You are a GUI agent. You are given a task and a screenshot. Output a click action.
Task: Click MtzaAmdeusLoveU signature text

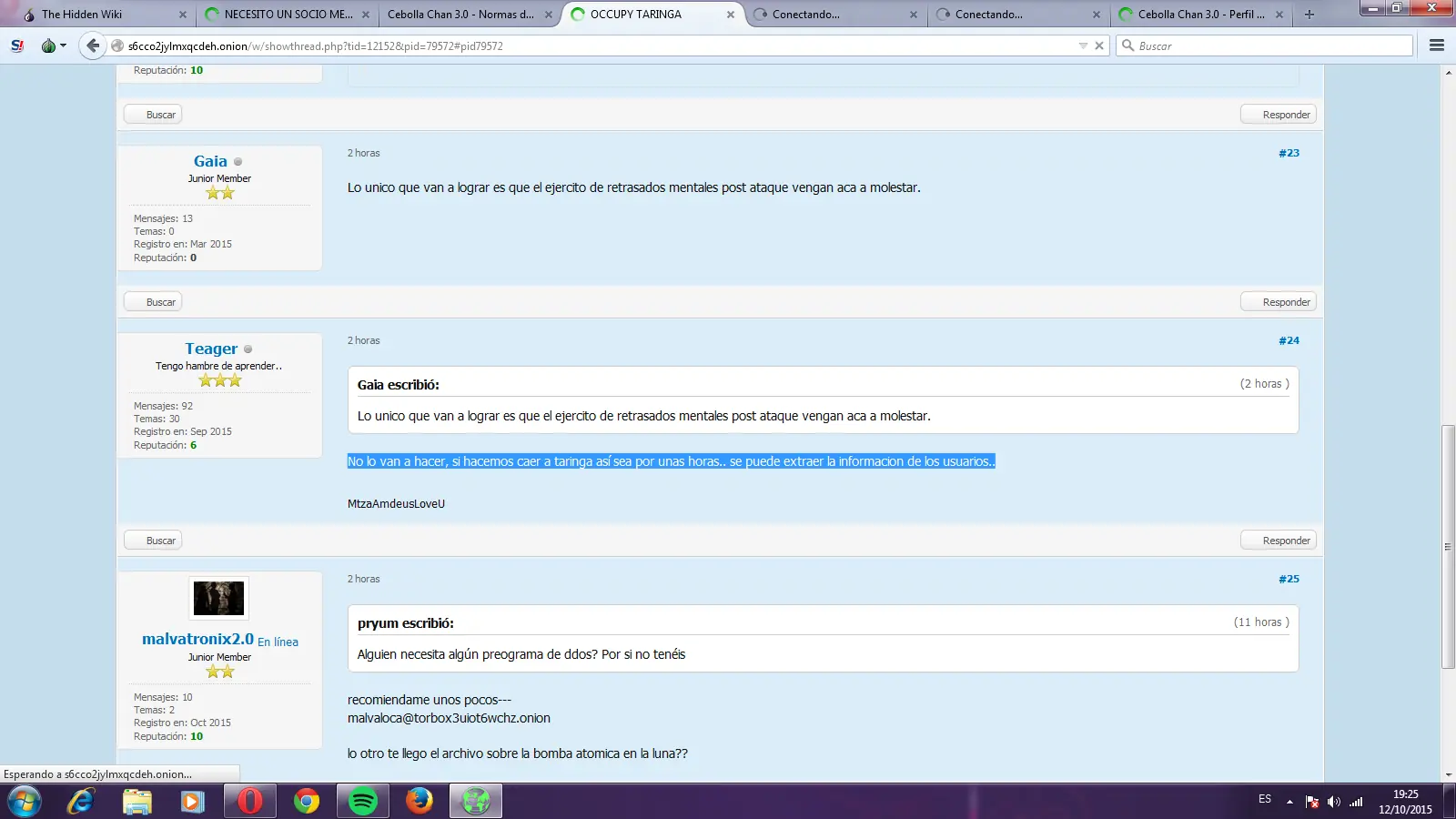coord(396,504)
